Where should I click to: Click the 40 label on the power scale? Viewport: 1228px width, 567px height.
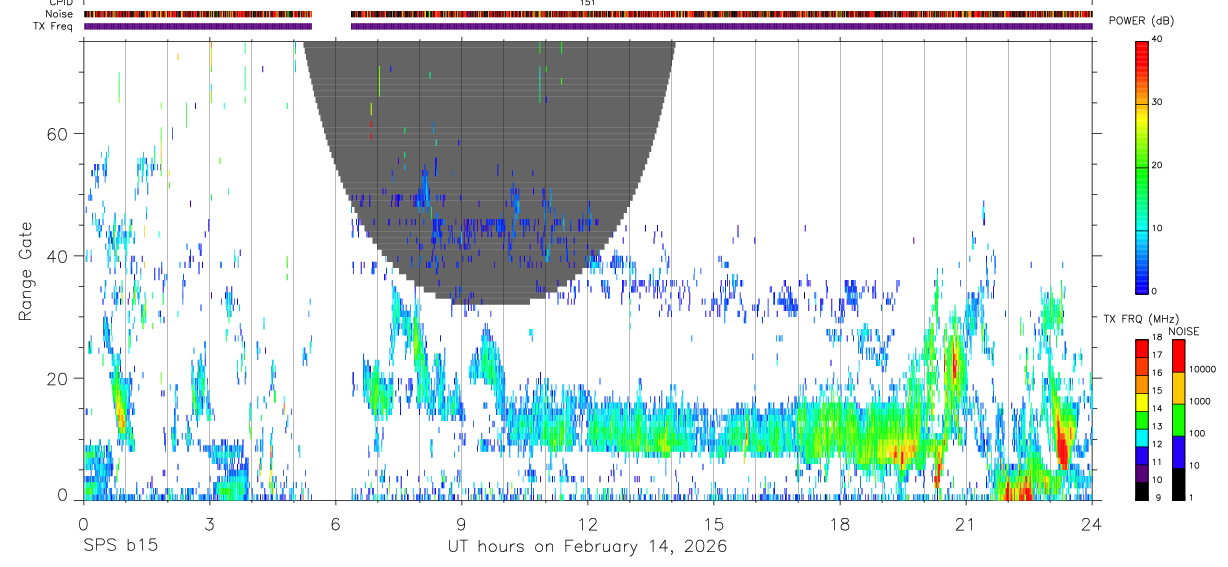1158,40
